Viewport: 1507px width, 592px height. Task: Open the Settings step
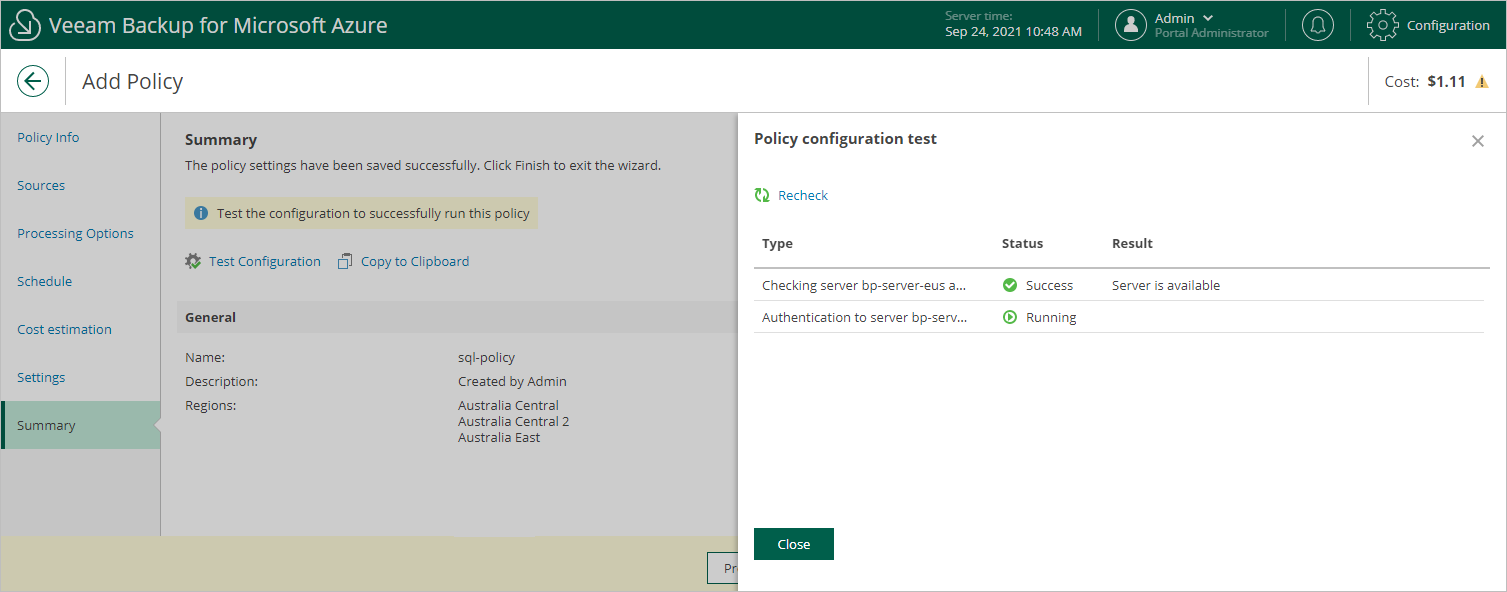[x=41, y=377]
